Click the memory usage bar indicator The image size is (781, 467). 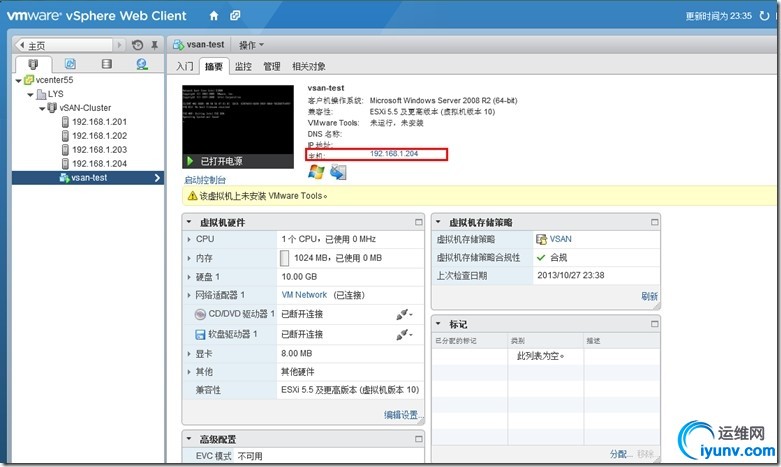(284, 258)
